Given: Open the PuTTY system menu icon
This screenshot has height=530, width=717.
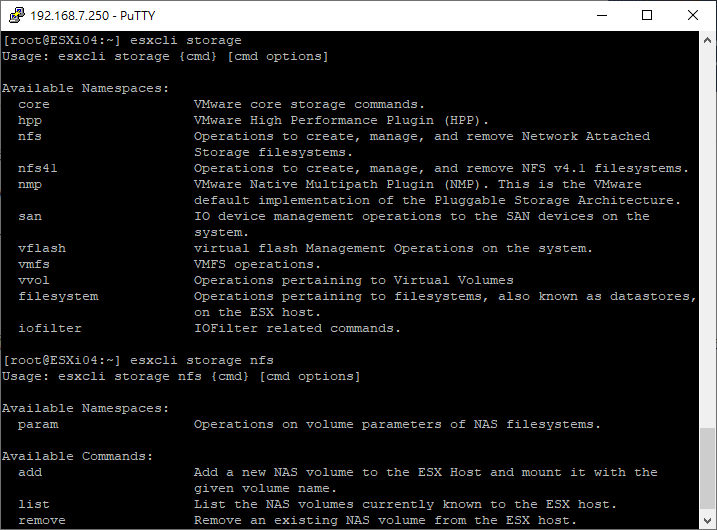Looking at the screenshot, I should pyautogui.click(x=16, y=15).
